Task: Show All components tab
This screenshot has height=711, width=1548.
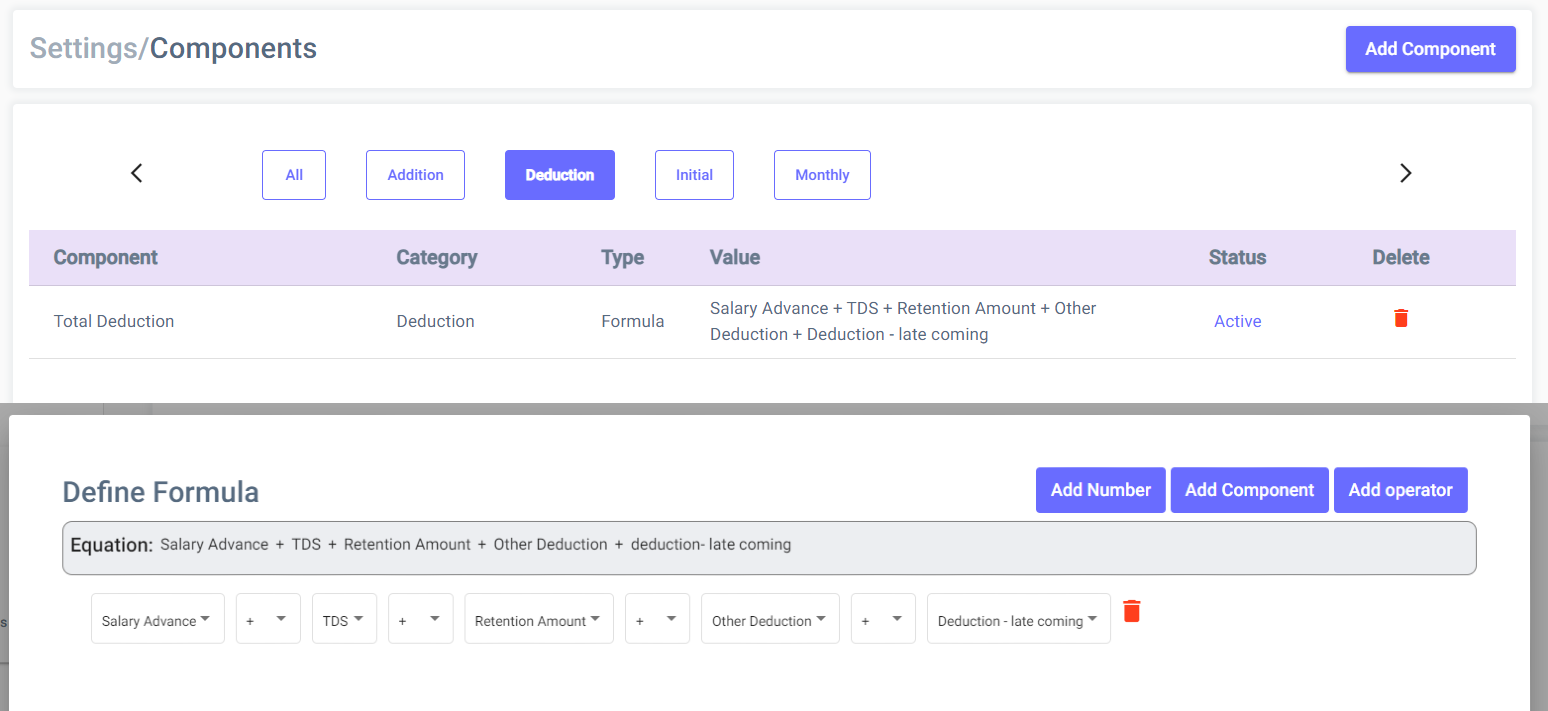Action: 294,175
